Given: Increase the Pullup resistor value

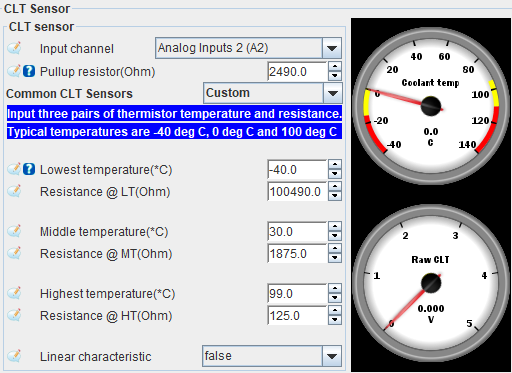Looking at the screenshot, I should [335, 66].
